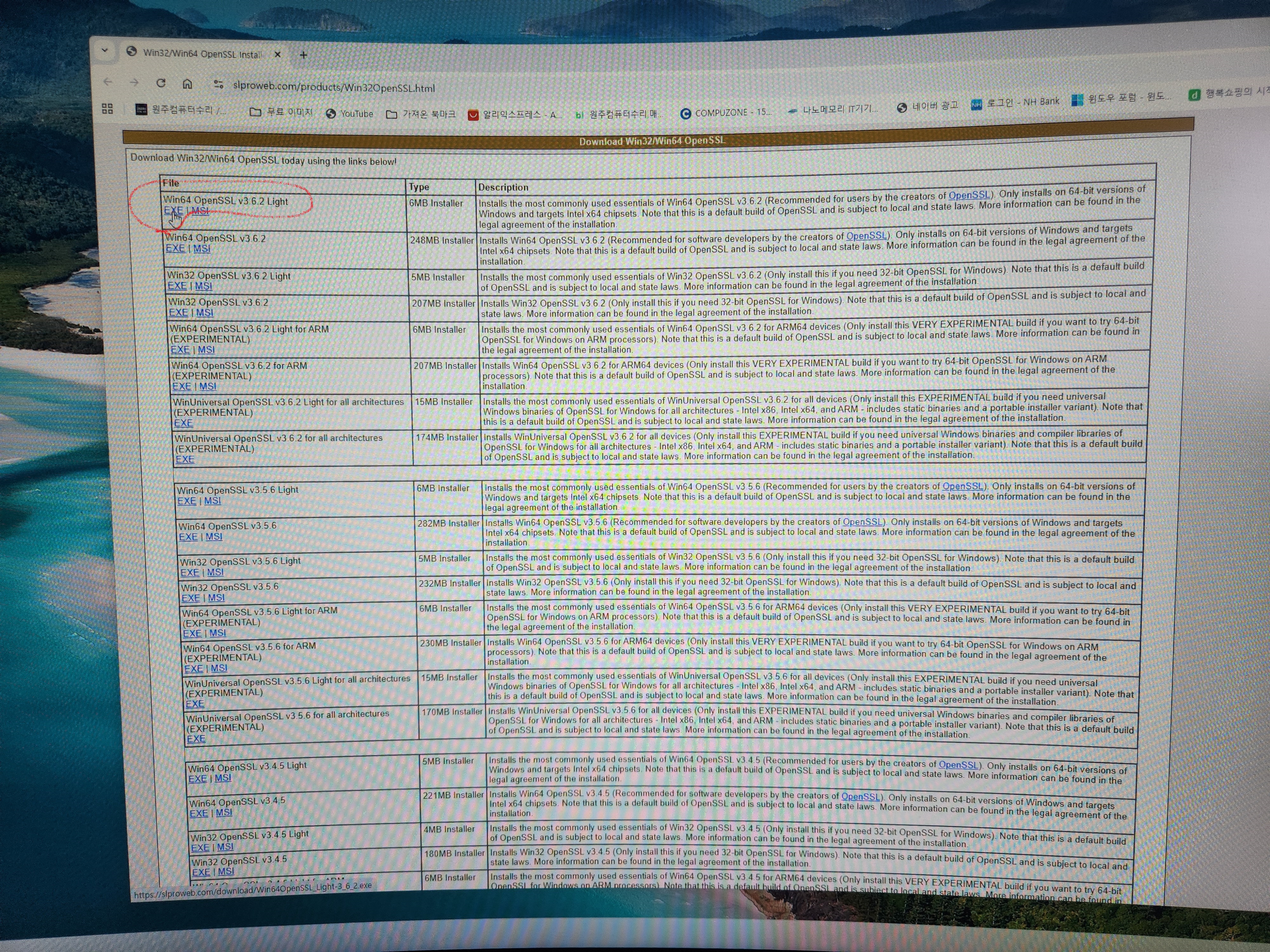Open the bl 원주컴퓨터수리 매 bookmark

[x=619, y=114]
